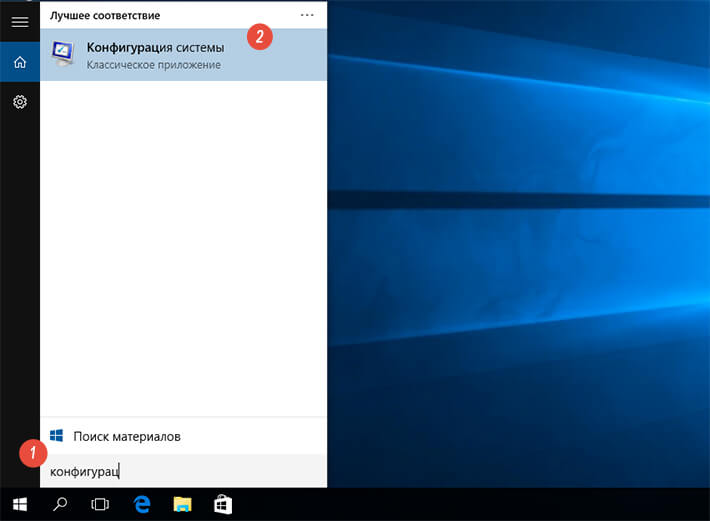The image size is (710, 521).
Task: Open Task View from the taskbar
Action: click(x=100, y=504)
